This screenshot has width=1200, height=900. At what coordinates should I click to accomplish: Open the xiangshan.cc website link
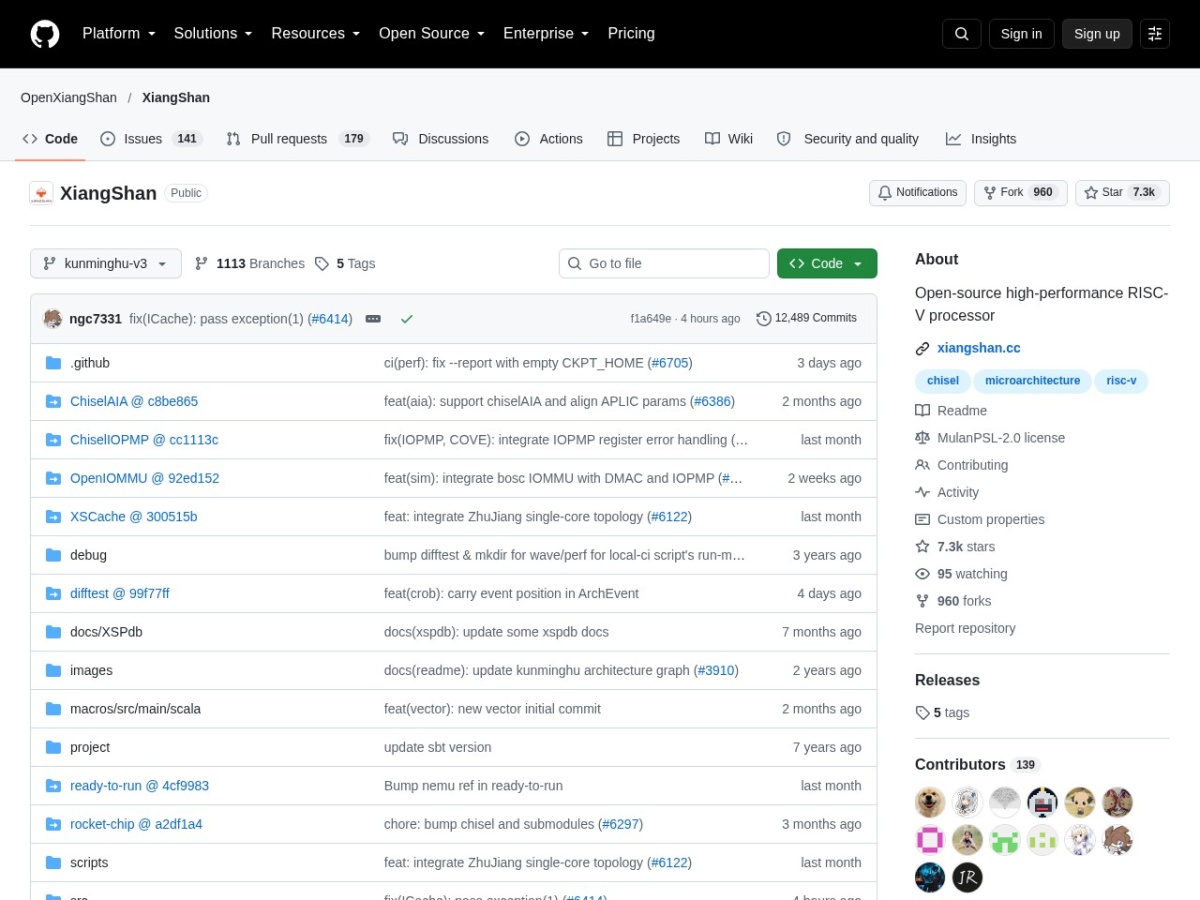click(x=979, y=349)
